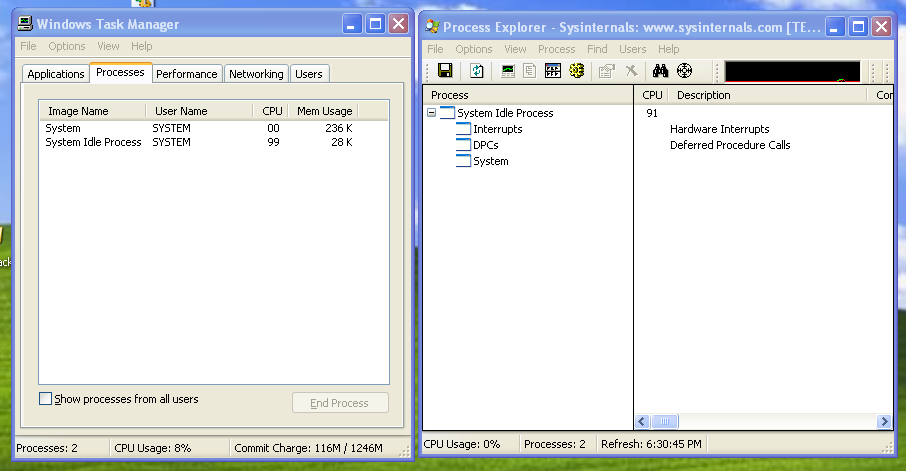906x471 pixels.
Task: Click the scrollbar left arrow in Process Explorer
Action: 642,421
